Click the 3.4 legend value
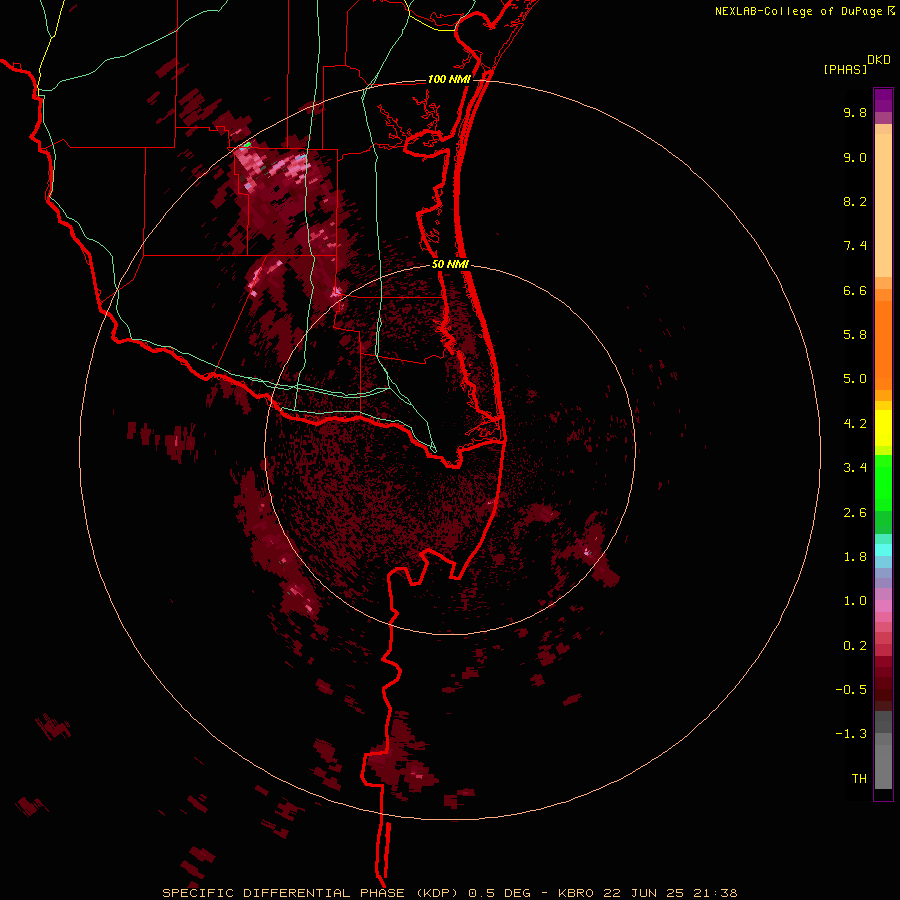 [855, 468]
